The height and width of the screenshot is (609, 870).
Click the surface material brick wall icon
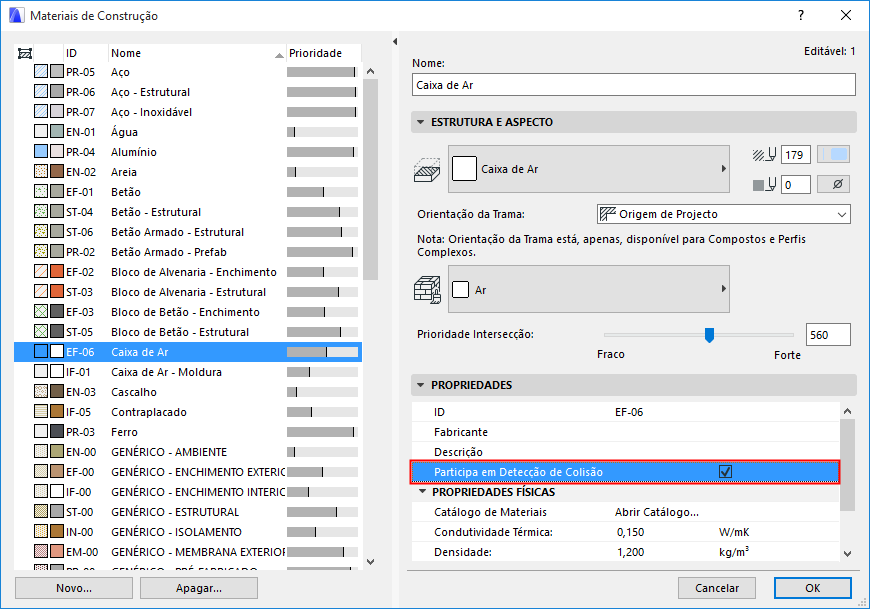click(x=427, y=290)
